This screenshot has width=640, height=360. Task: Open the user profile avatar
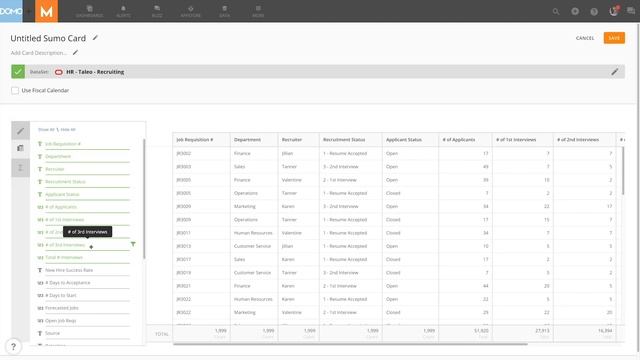[614, 11]
